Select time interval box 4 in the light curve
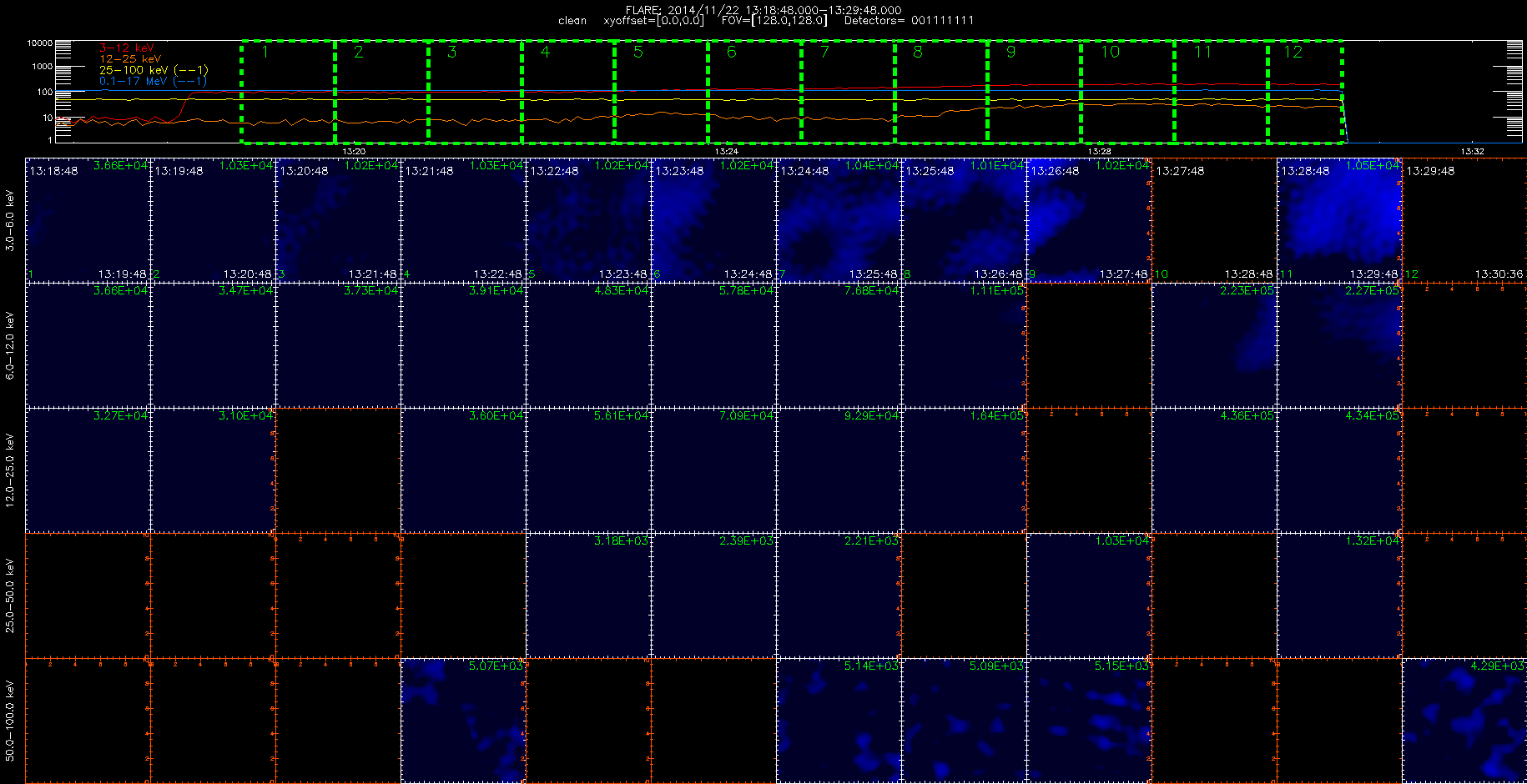This screenshot has height=784, width=1527. coord(568,92)
